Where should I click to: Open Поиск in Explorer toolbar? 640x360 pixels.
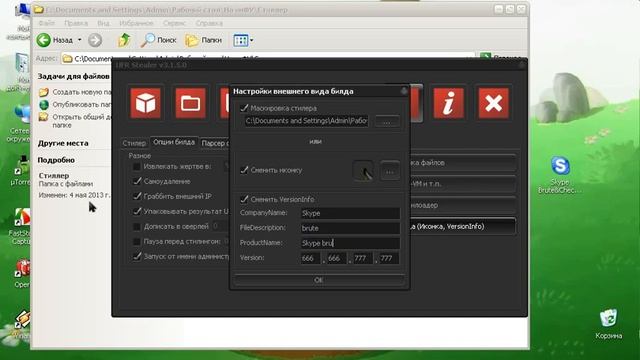[x=158, y=40]
